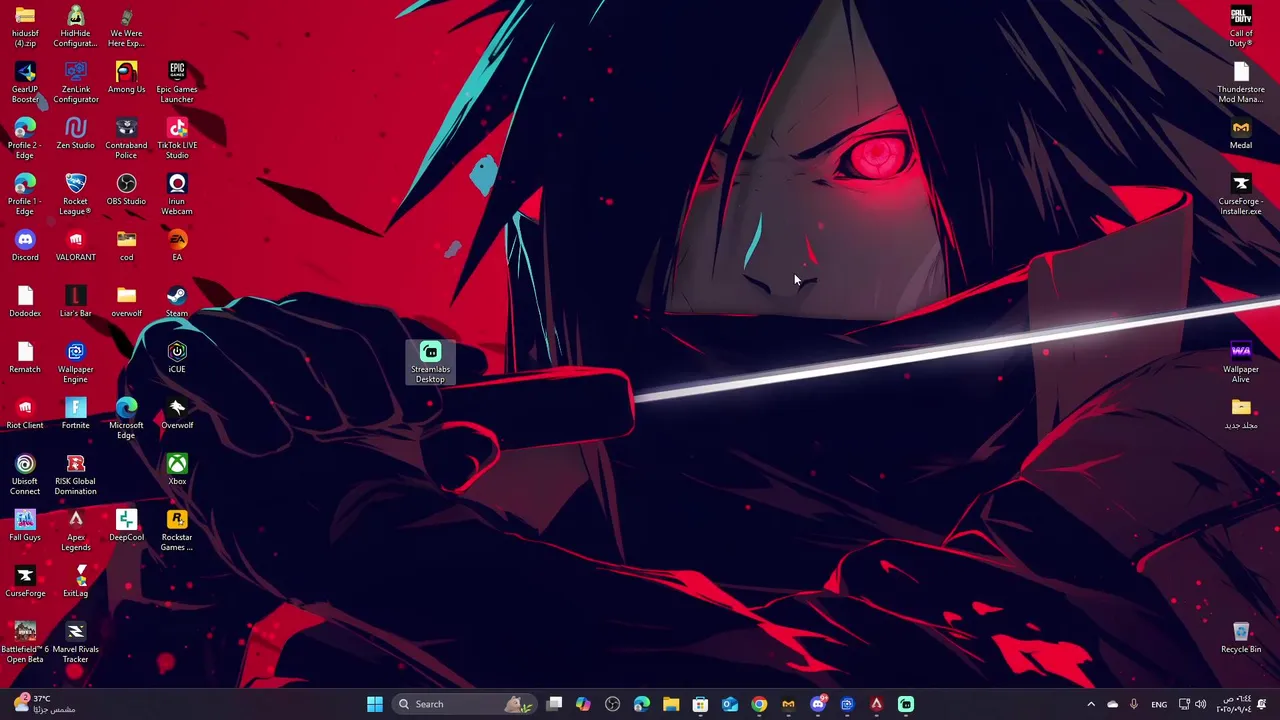Open Copilot from the taskbar

pyautogui.click(x=583, y=704)
